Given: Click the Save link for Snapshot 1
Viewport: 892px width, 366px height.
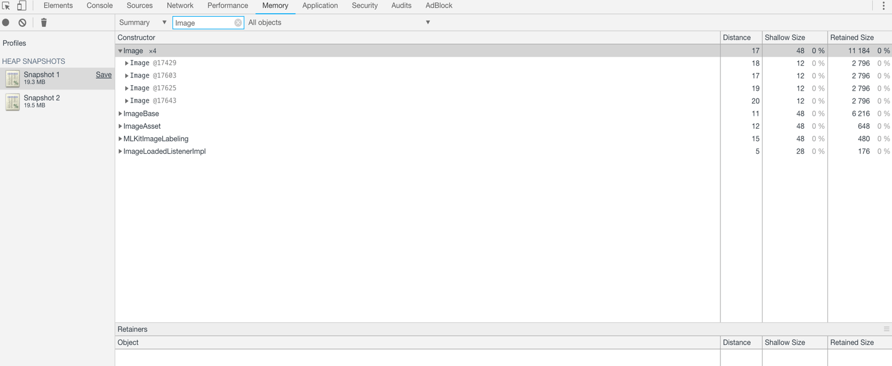Looking at the screenshot, I should tap(104, 75).
